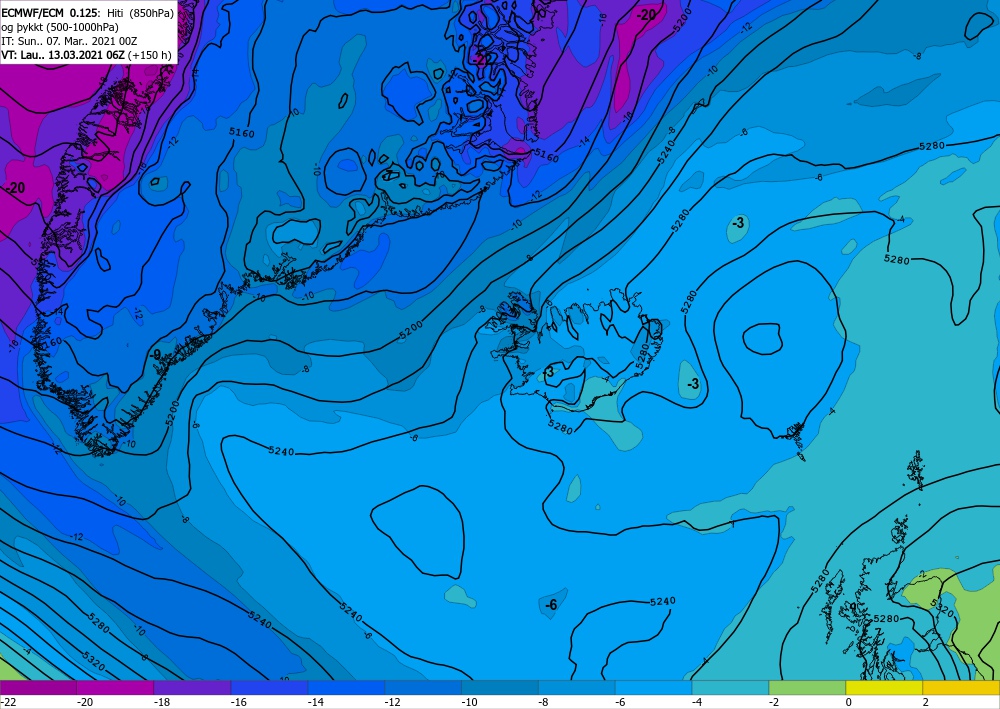Image resolution: width=1000 pixels, height=709 pixels.
Task: Select the -12 to -10 legend color band
Action: click(x=423, y=688)
